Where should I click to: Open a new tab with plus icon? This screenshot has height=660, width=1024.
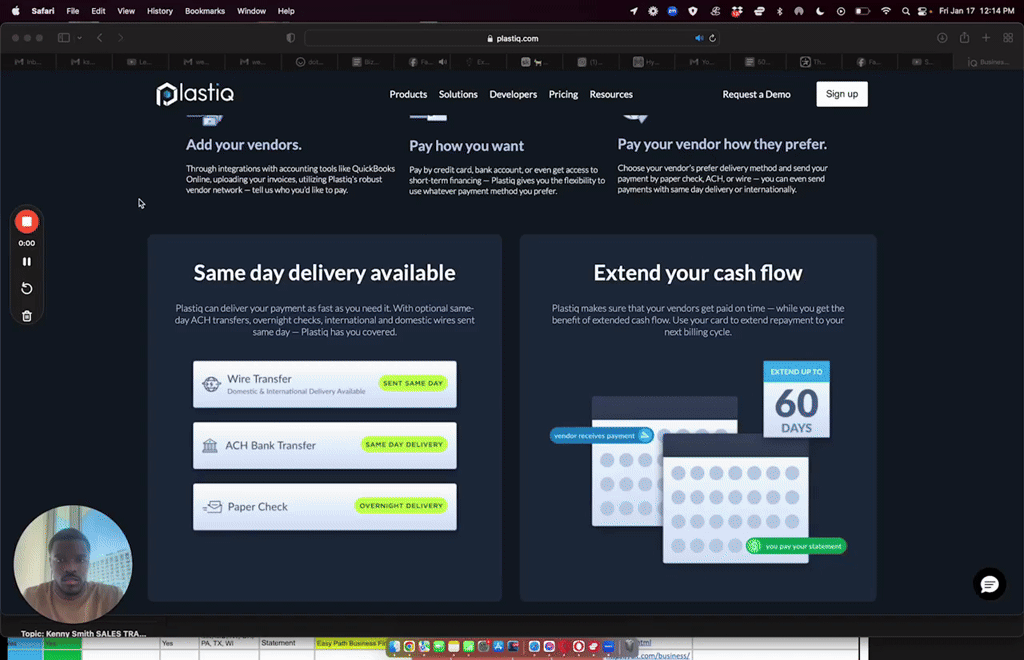click(x=986, y=38)
